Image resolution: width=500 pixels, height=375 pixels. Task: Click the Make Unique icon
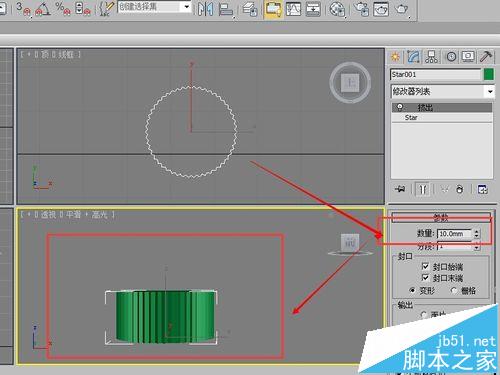click(x=444, y=189)
